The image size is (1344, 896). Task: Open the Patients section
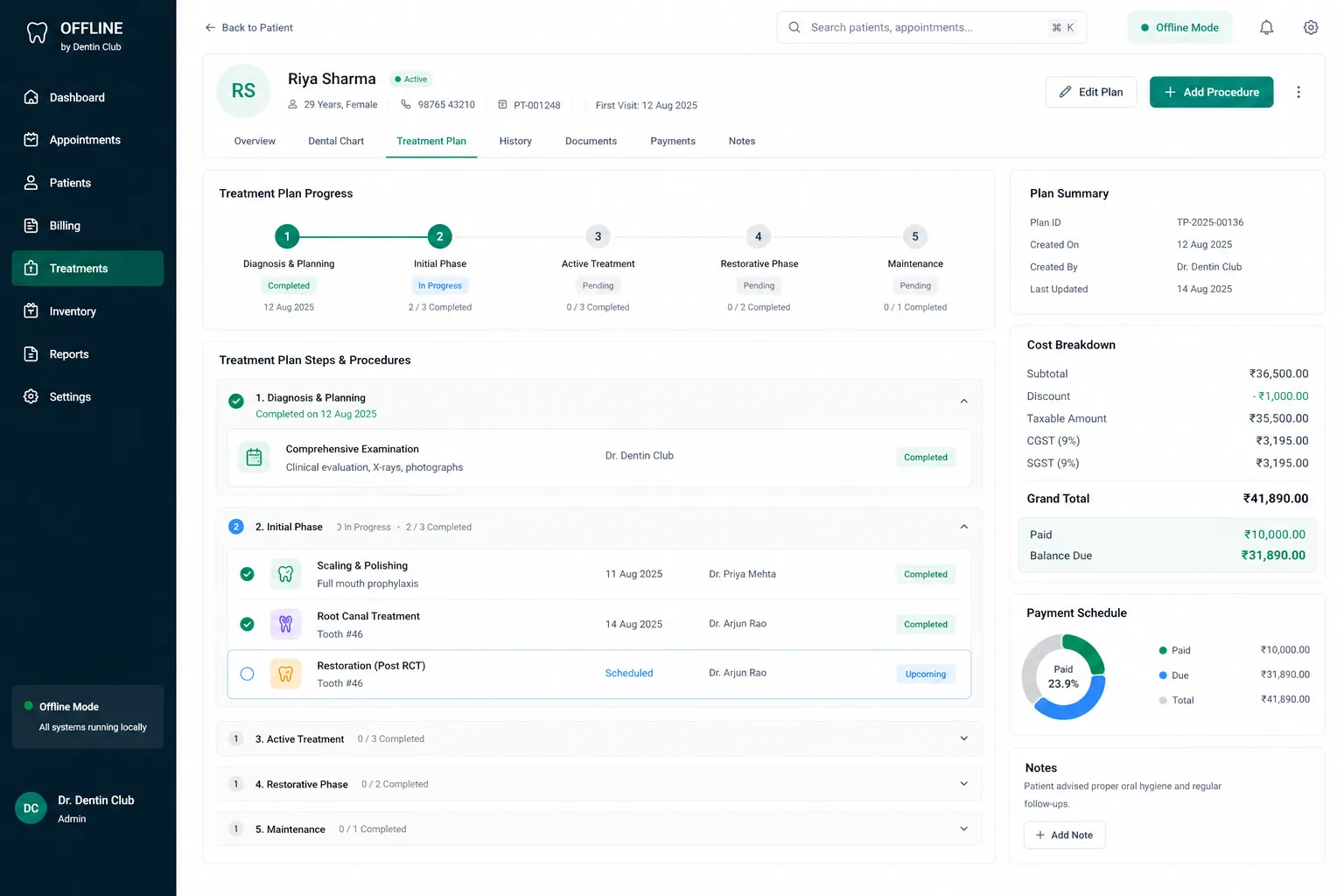tap(87, 183)
